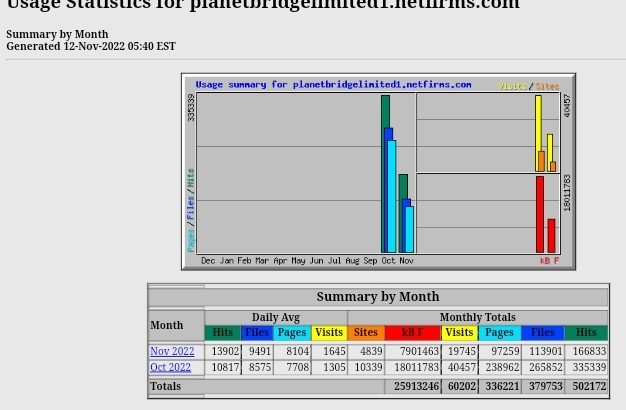Click the red kB F header cell

coord(413,333)
